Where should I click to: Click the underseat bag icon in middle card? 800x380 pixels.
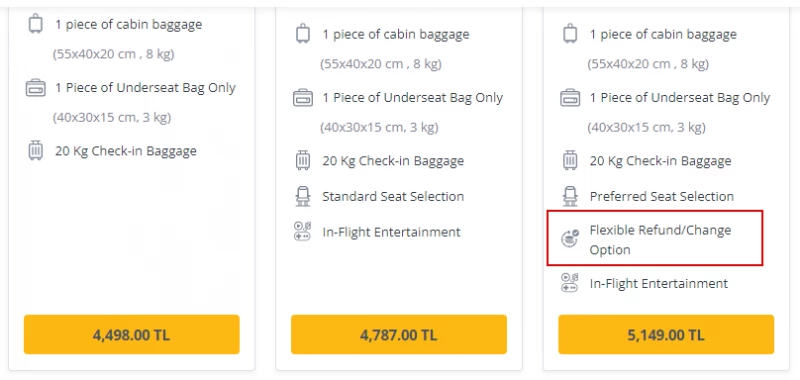(x=303, y=97)
